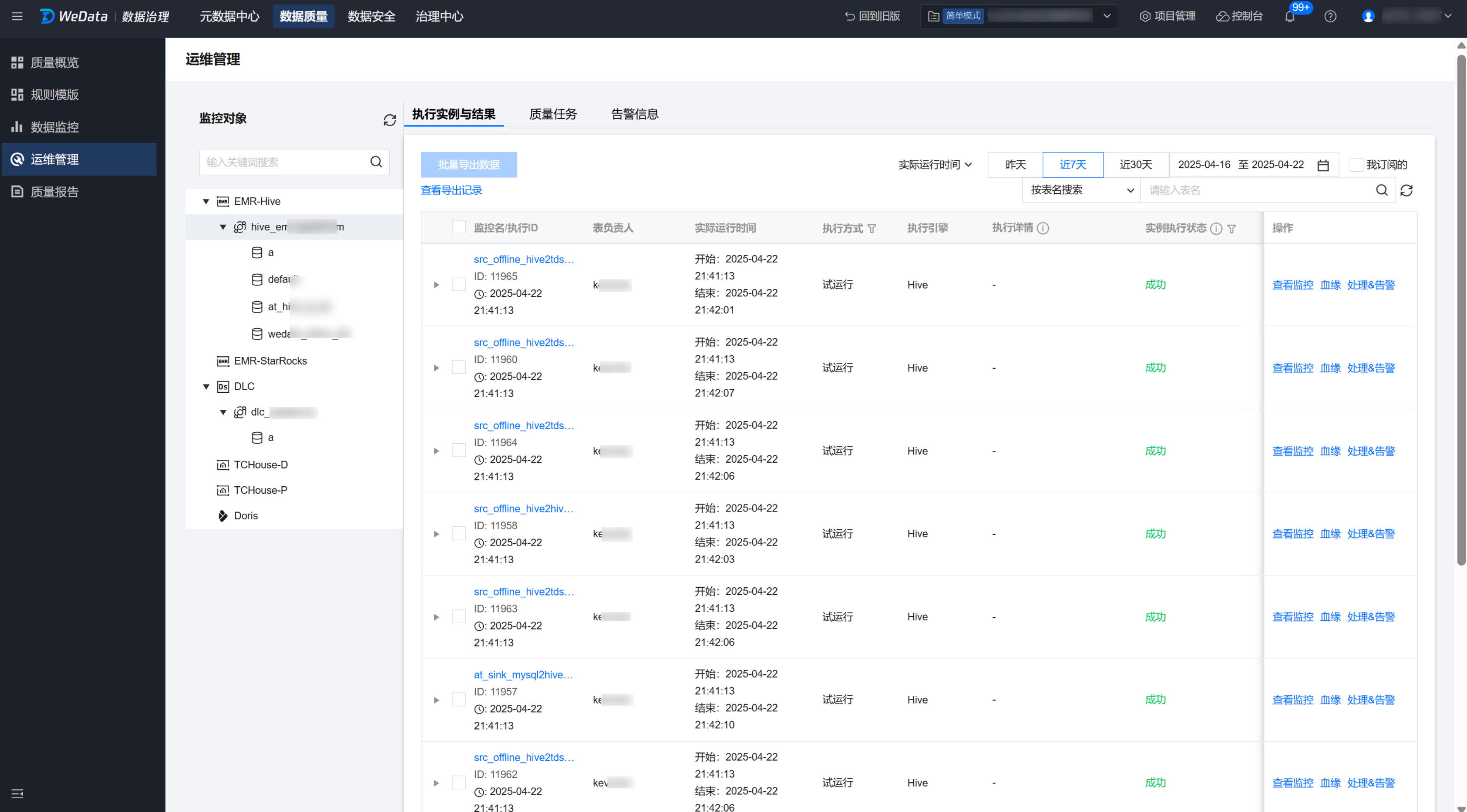Enable the 我订阅的 checkbox

(x=1356, y=165)
